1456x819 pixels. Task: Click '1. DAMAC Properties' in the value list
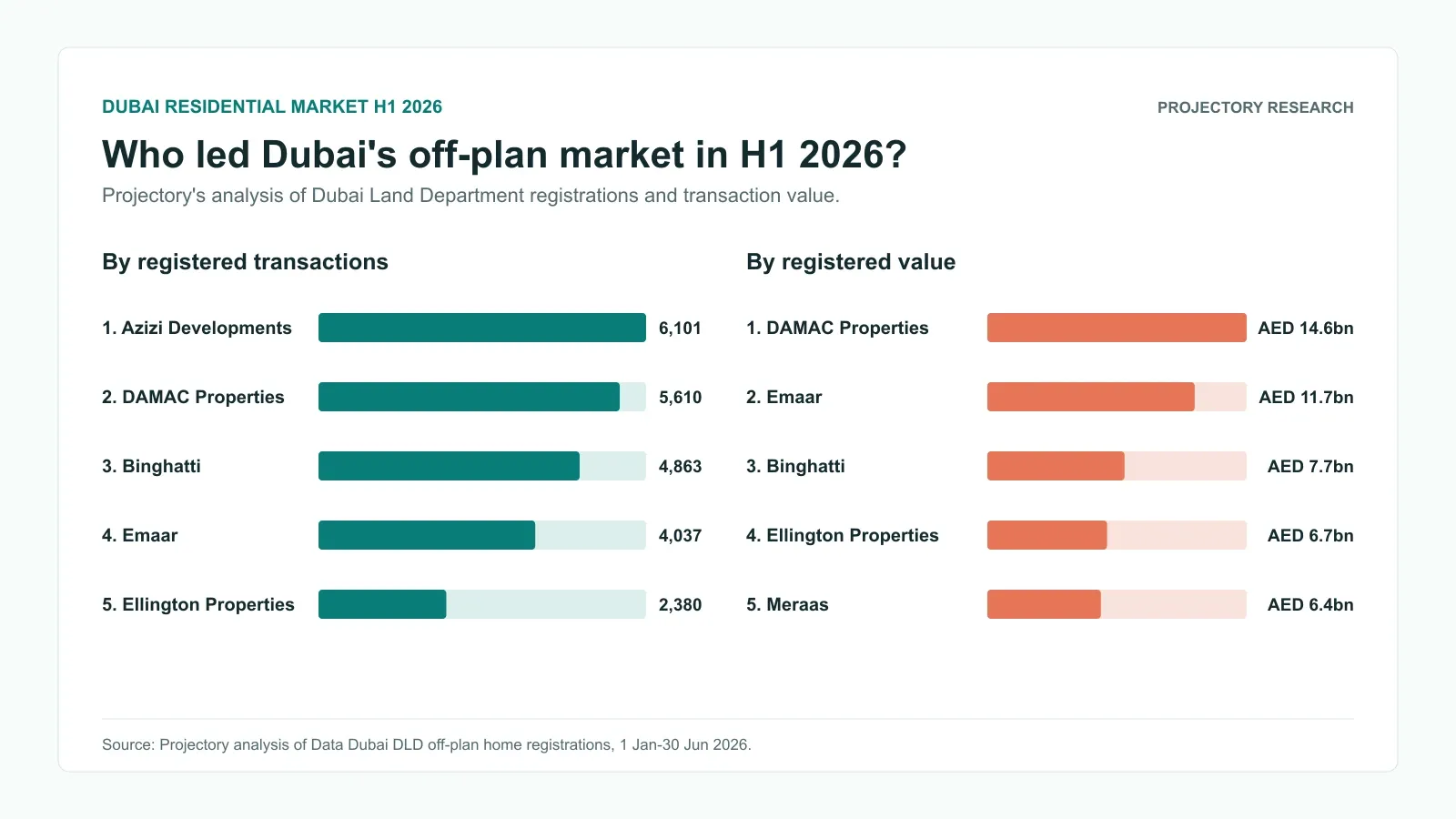pyautogui.click(x=837, y=328)
